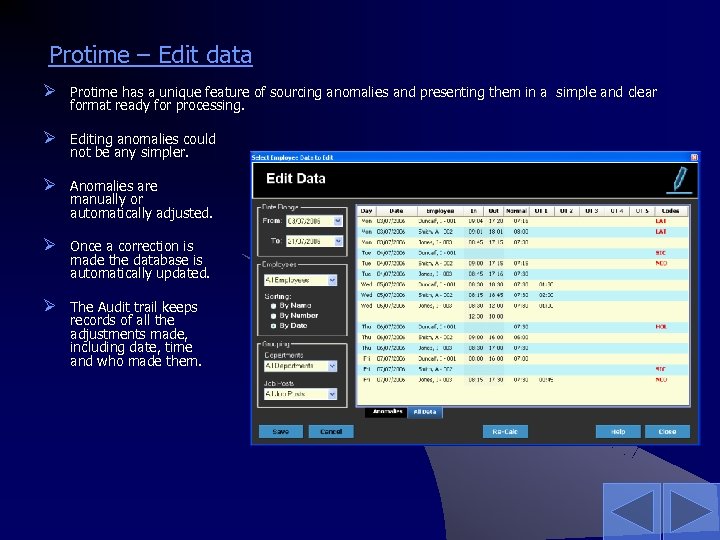The image size is (720, 540).
Task: Click the Re-Calc button
Action: 505,432
